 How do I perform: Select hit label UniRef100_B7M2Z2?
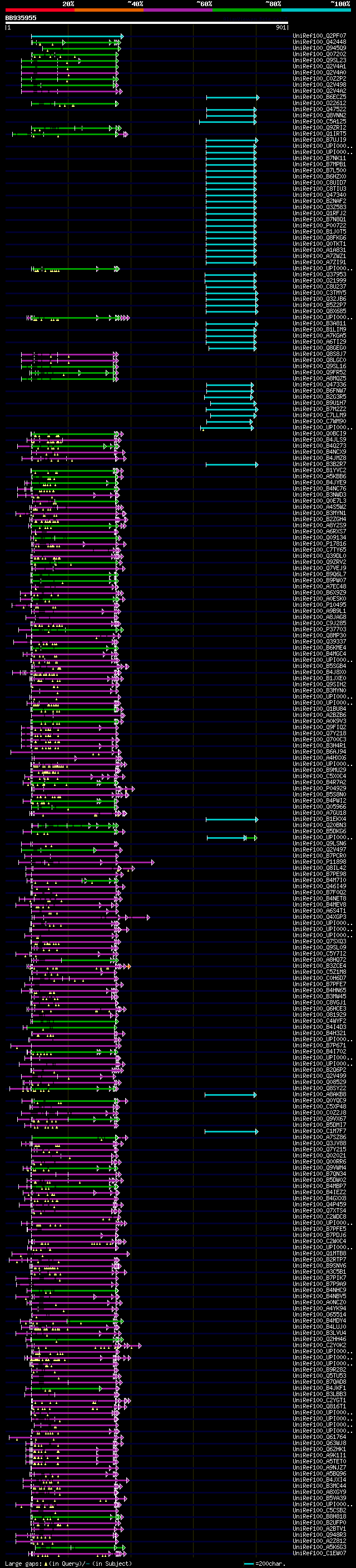319,409
